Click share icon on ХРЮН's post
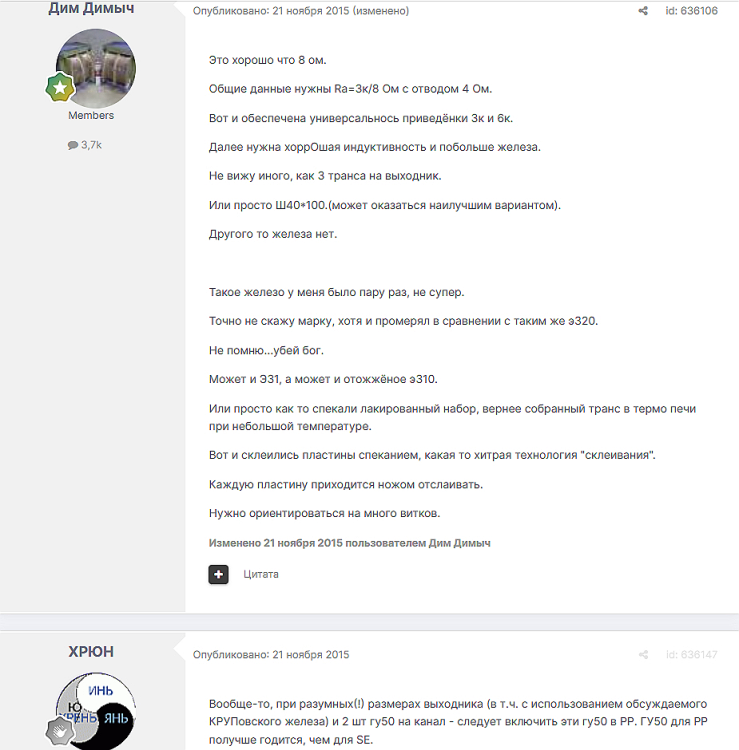This screenshot has height=750, width=739. (x=643, y=654)
